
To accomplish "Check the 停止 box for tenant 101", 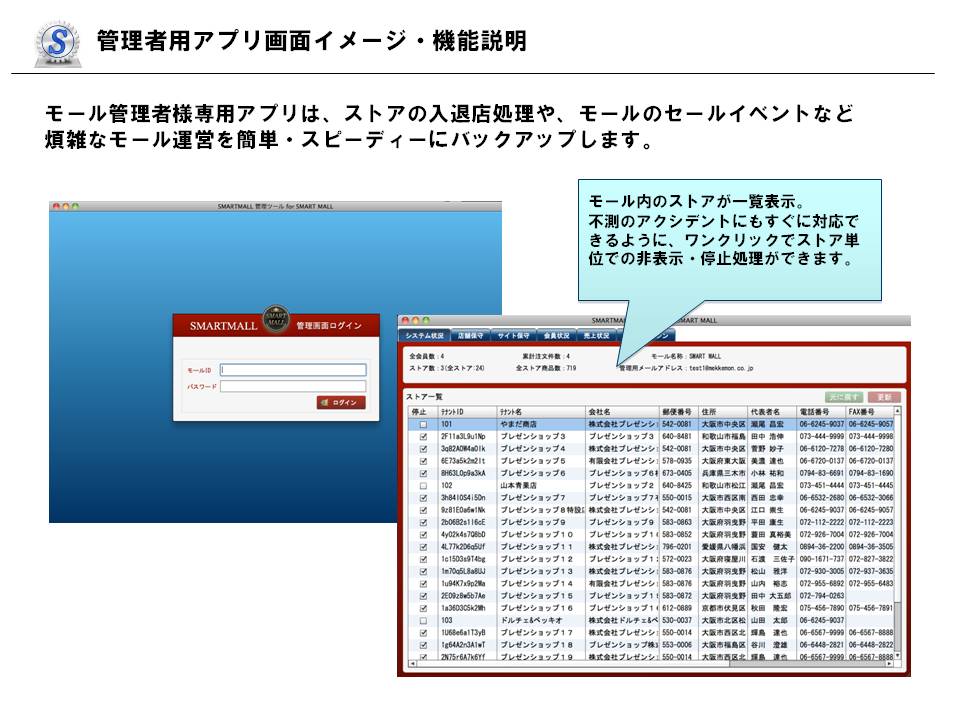I will 423,424.
